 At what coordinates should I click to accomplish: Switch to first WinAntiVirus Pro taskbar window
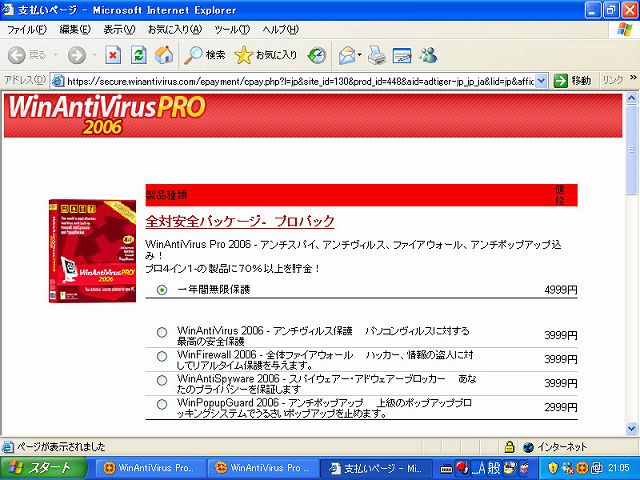[x=150, y=468]
